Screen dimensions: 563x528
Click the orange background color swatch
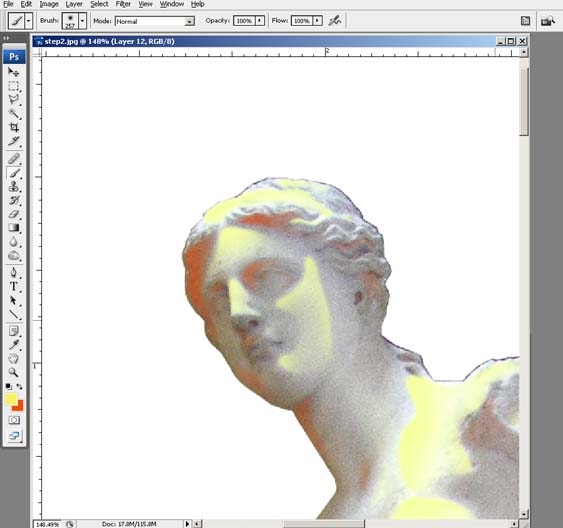coord(19,406)
